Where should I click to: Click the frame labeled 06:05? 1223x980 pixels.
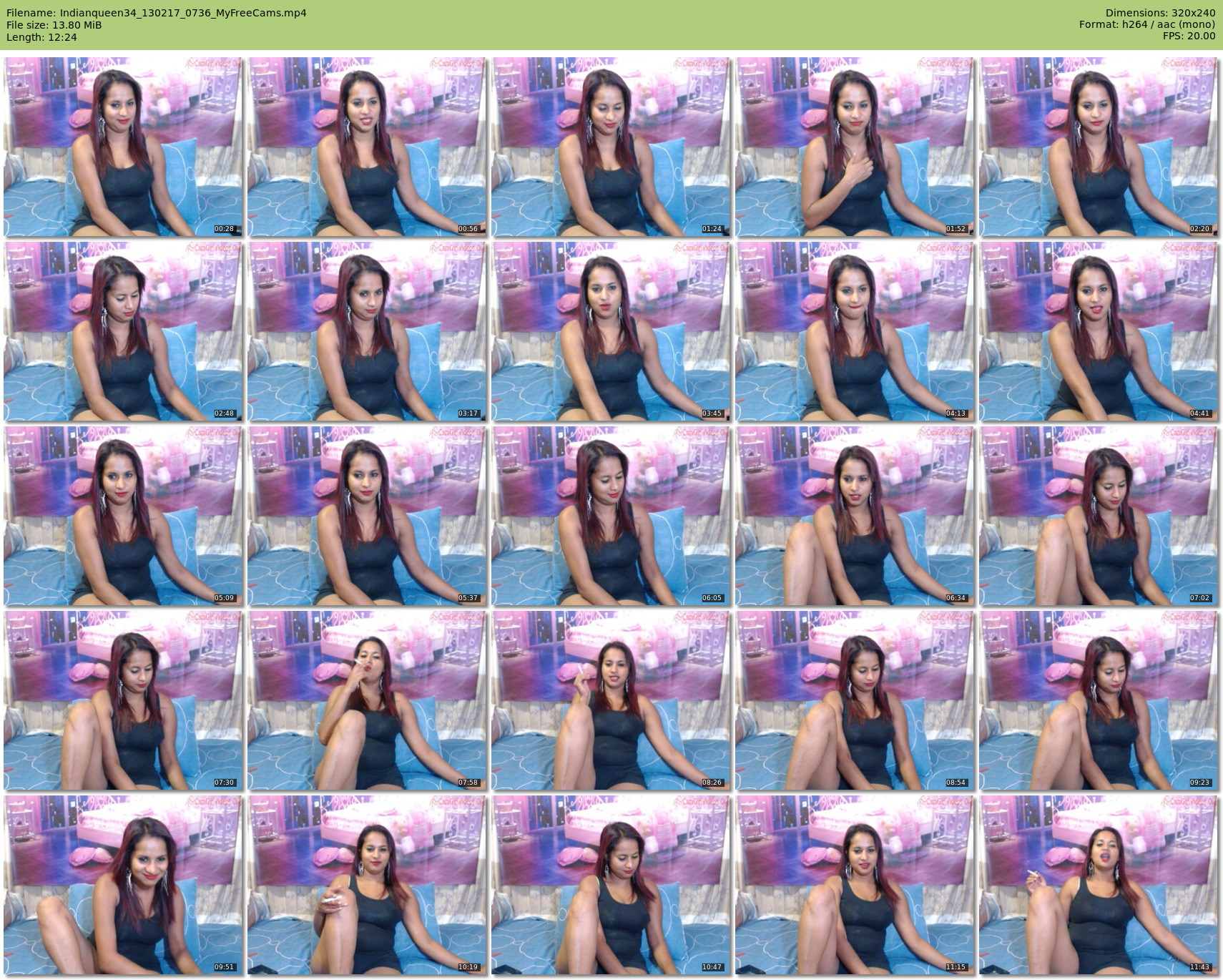pos(611,516)
